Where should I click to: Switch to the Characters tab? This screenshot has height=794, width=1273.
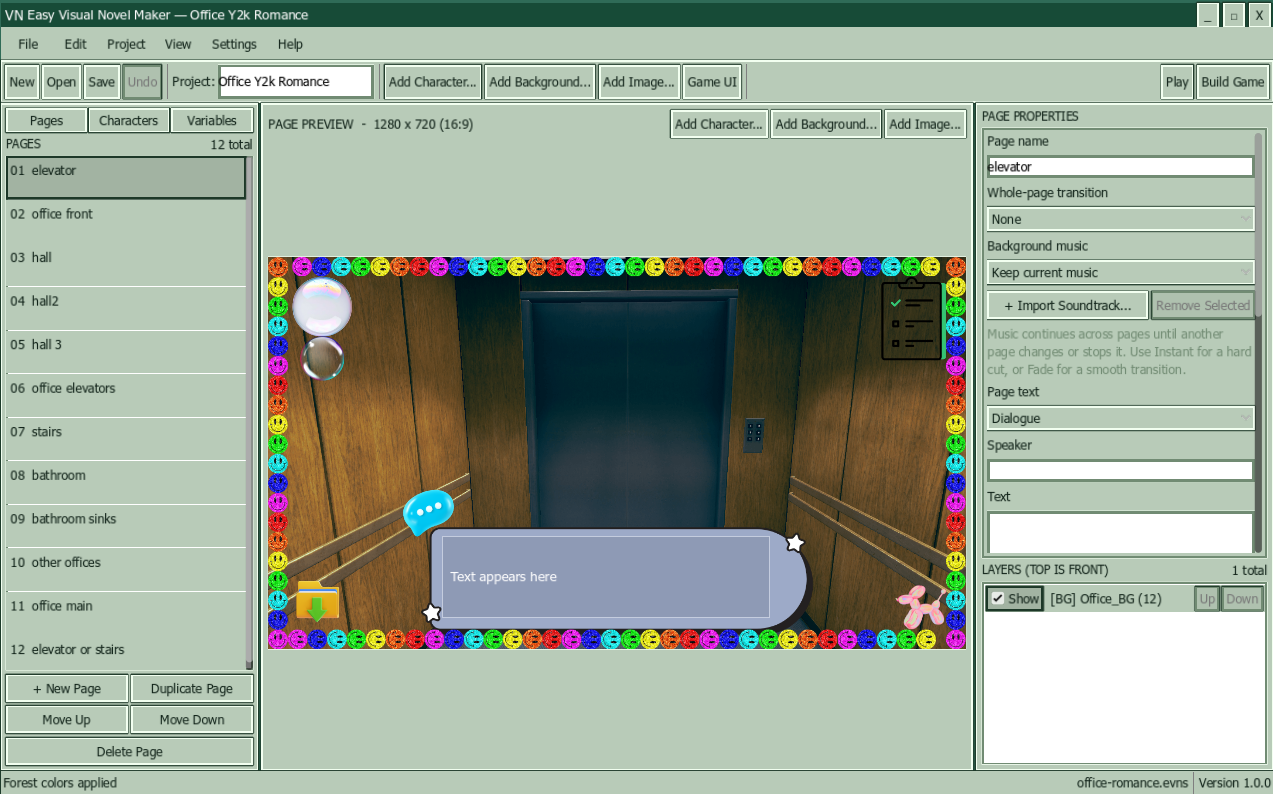coord(128,120)
